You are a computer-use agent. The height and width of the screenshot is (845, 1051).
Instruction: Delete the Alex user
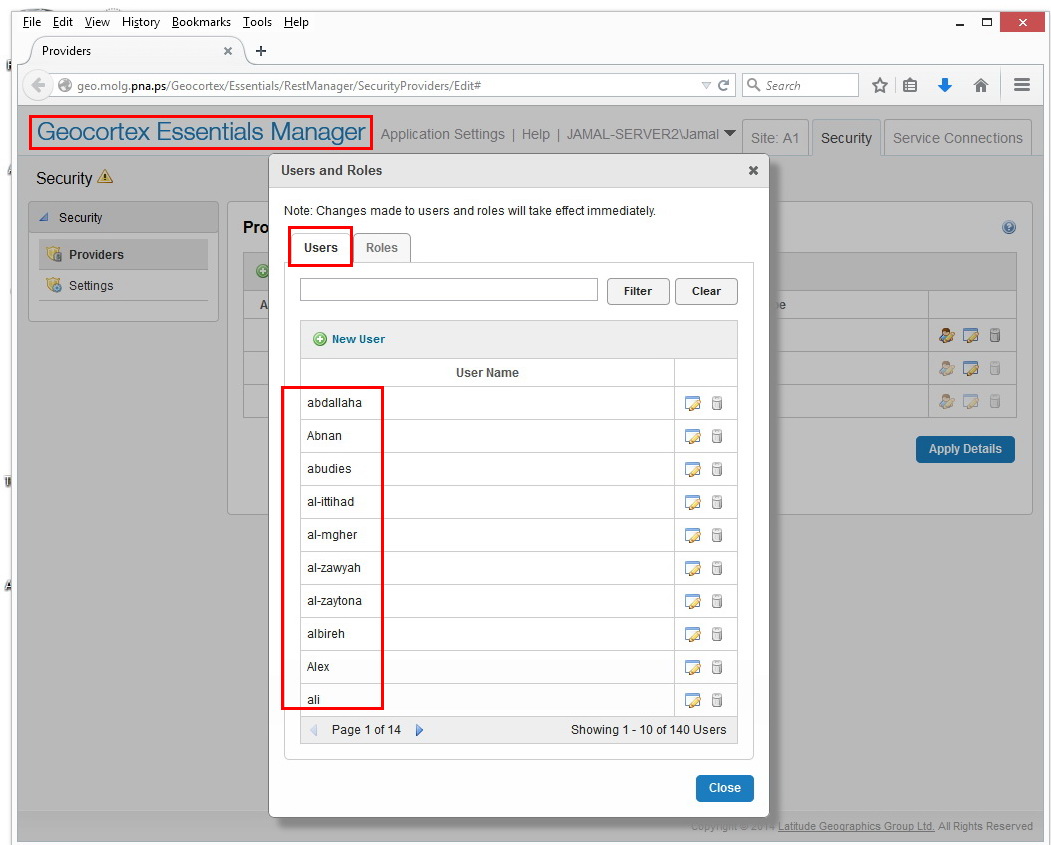coord(717,667)
